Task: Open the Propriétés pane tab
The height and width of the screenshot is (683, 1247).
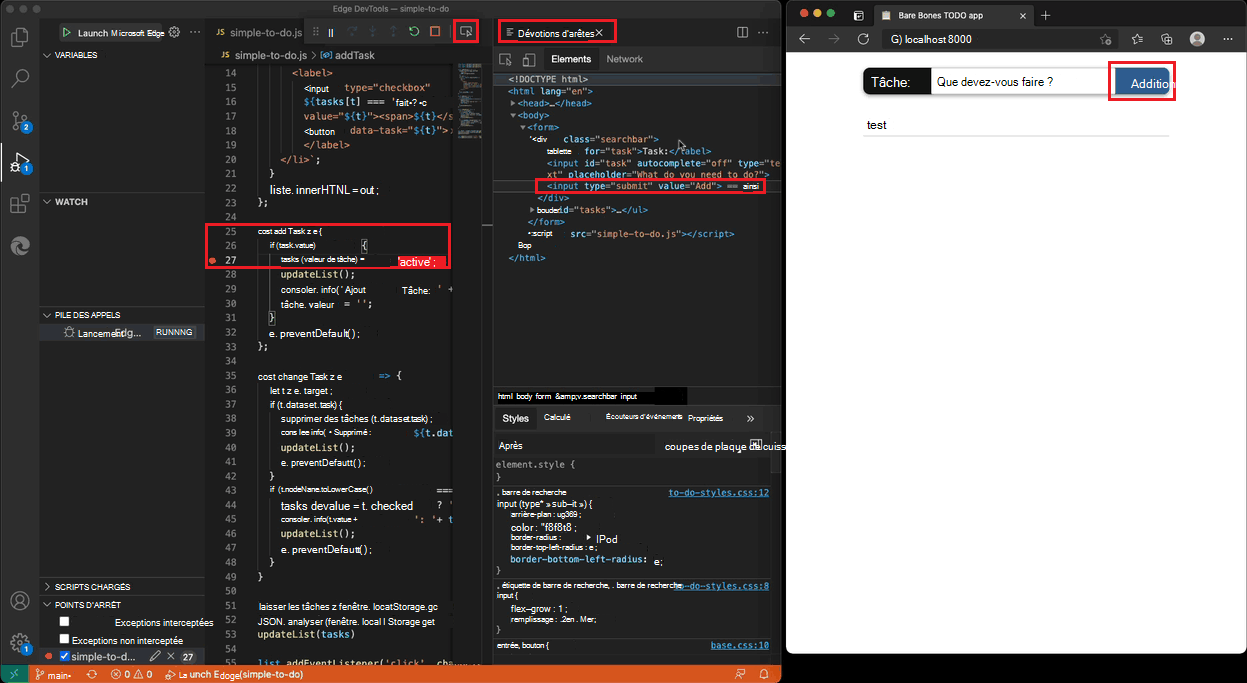Action: coord(705,418)
